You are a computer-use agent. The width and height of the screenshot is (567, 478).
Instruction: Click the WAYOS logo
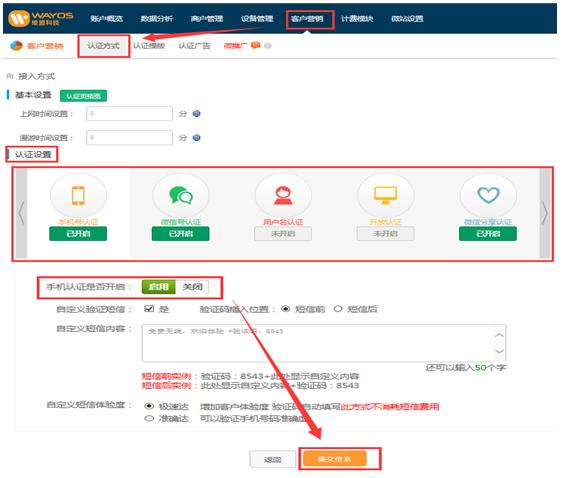coord(40,18)
